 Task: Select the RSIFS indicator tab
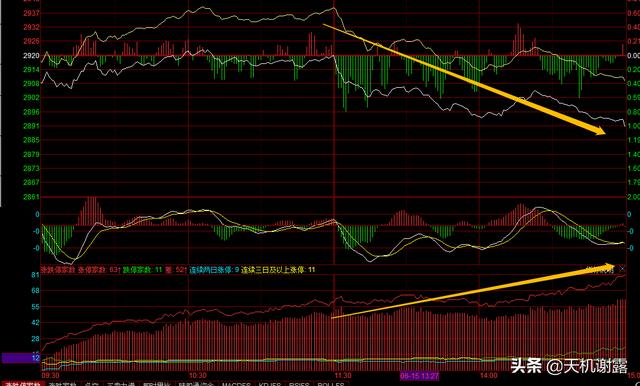coord(299,384)
